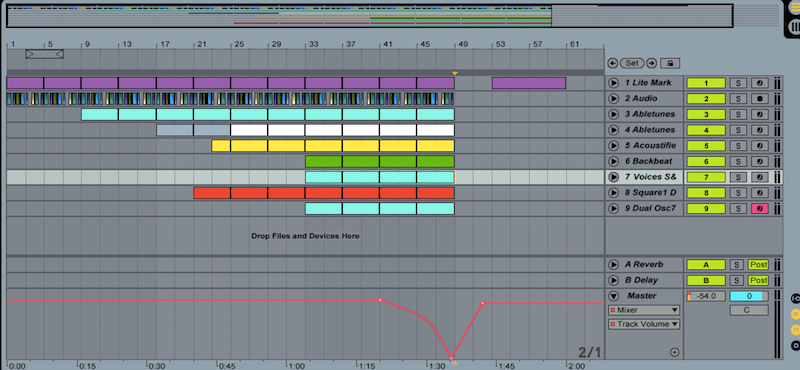Viewport: 800px width, 370px height.
Task: Arm the 2 Audio track for recording
Action: coord(760,98)
